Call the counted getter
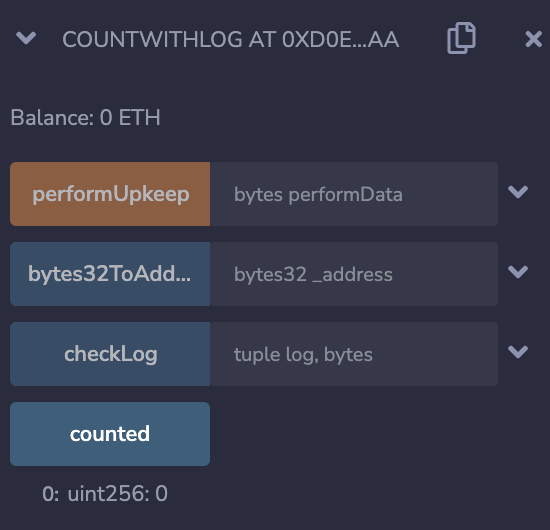550x530 pixels. coord(110,434)
